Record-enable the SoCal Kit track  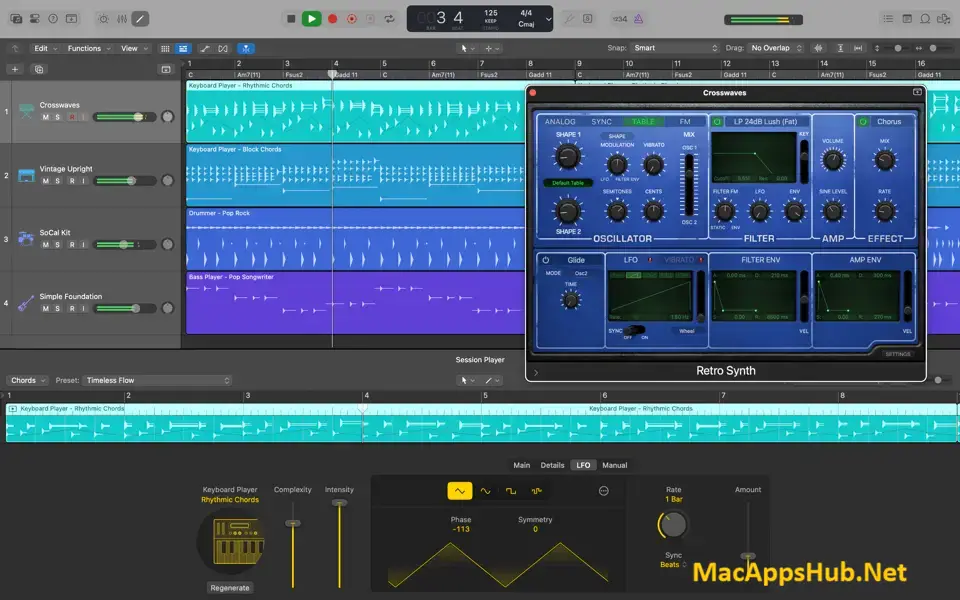(x=72, y=244)
